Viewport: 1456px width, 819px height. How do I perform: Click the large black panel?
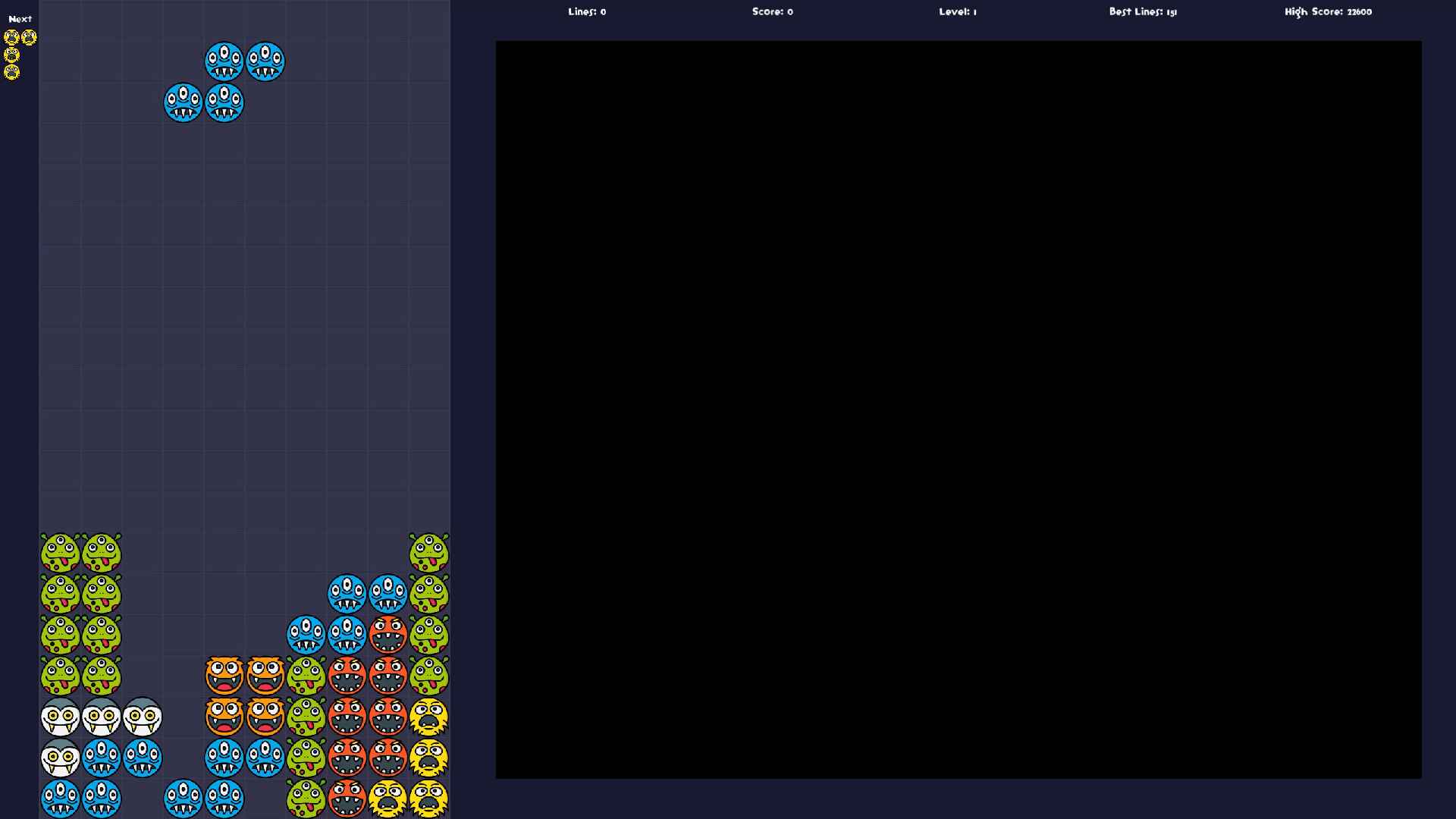(x=959, y=409)
